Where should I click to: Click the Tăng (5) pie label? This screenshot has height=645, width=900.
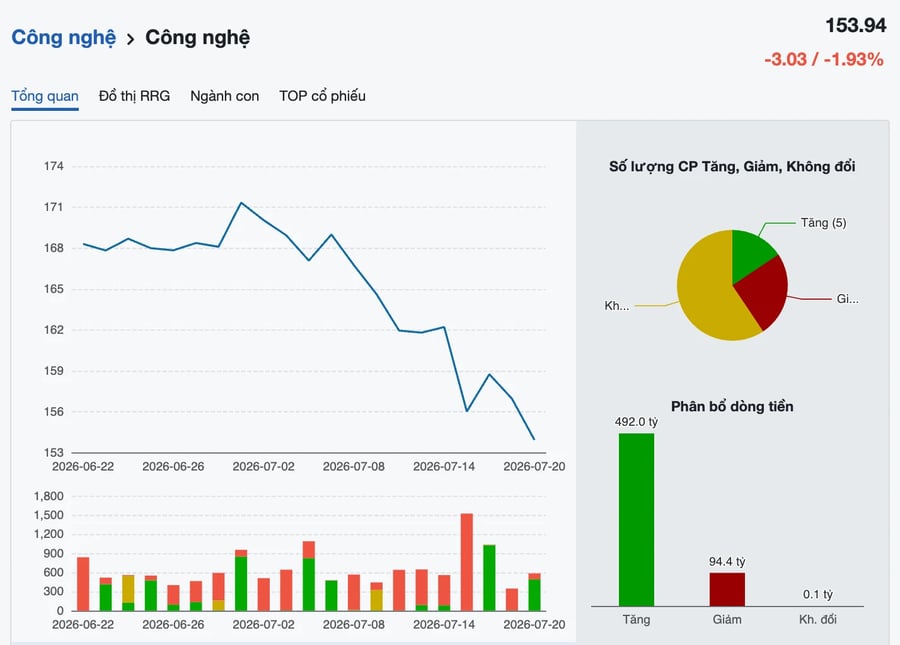point(823,223)
